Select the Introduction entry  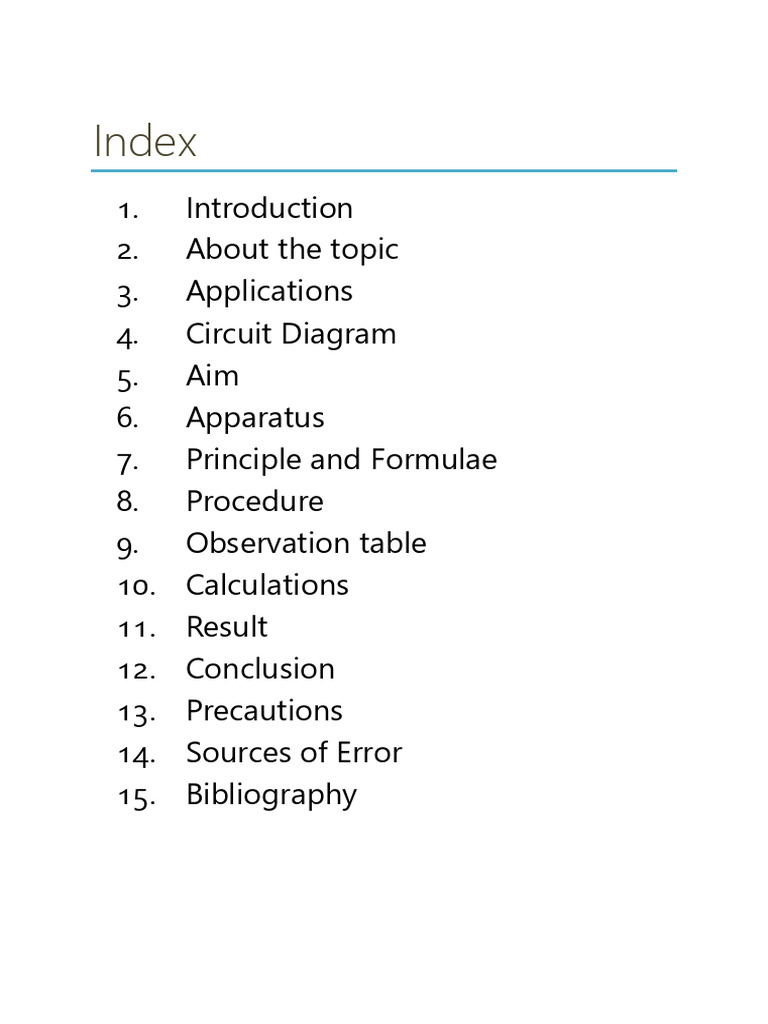(x=269, y=208)
